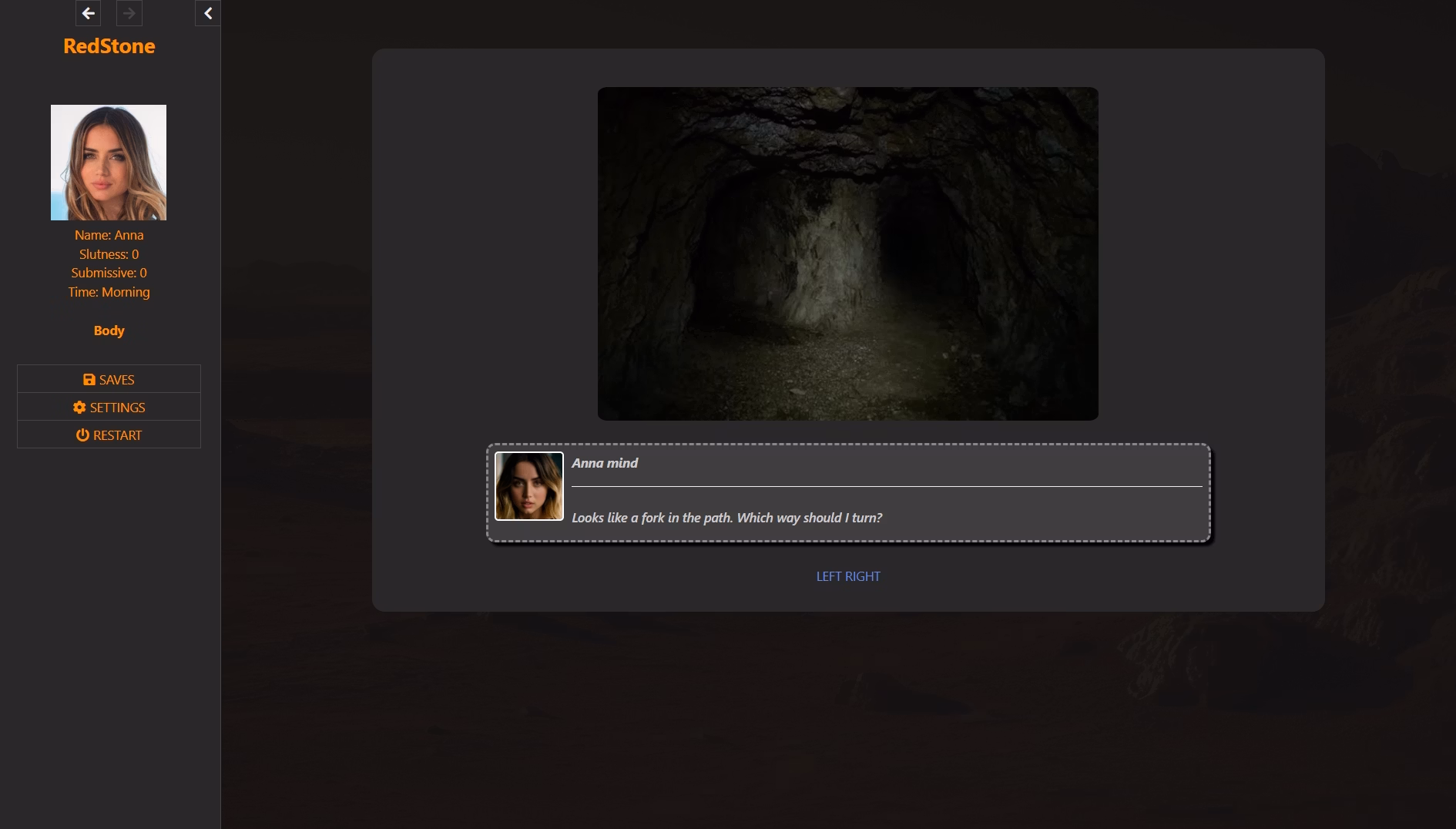The height and width of the screenshot is (829, 1456).
Task: Click the cave tunnel scene image
Action: (x=847, y=253)
